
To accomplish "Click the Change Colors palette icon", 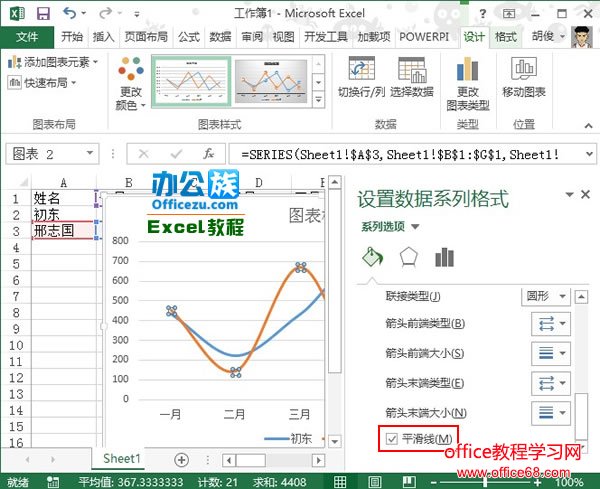I will [x=131, y=68].
